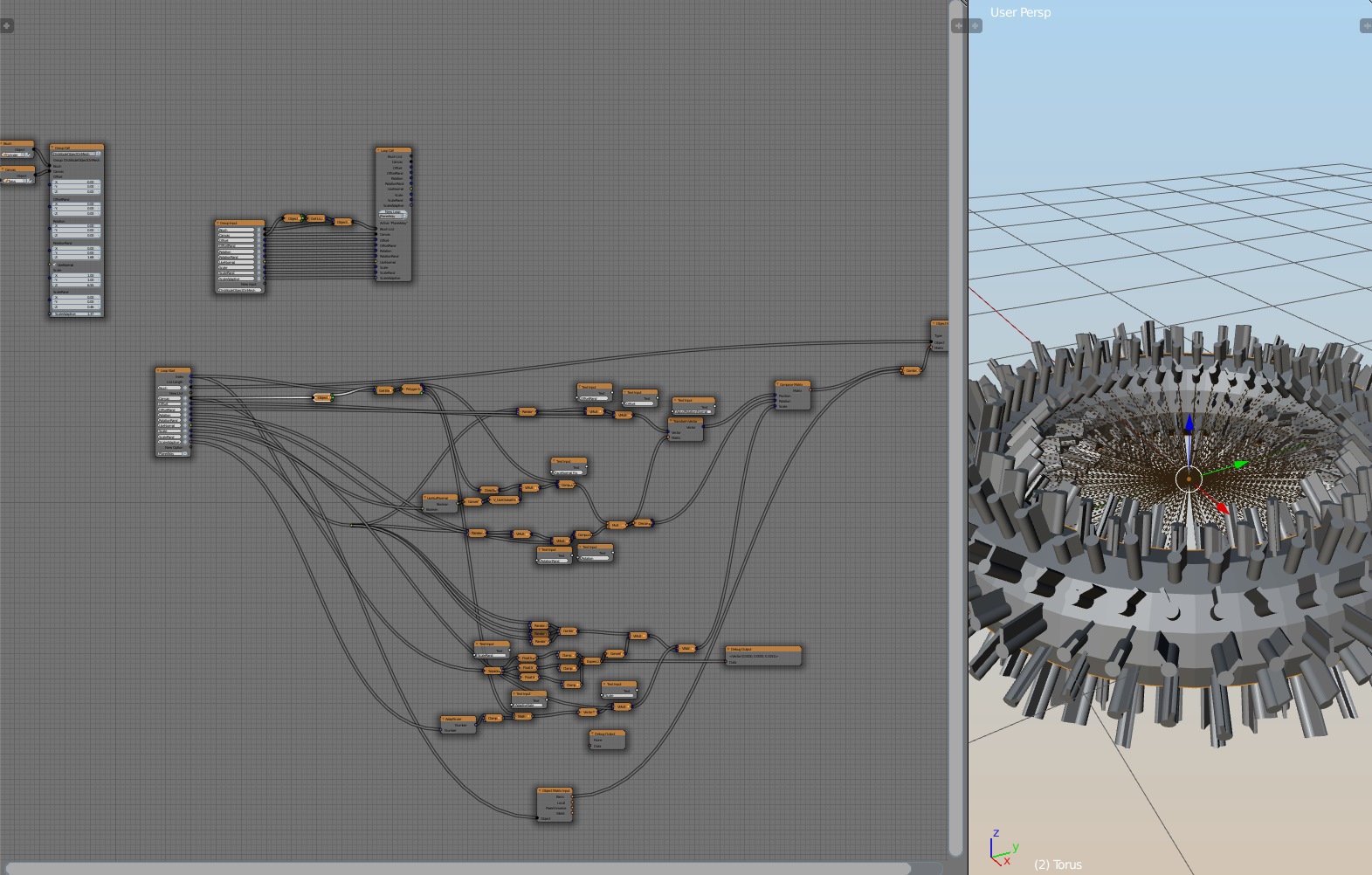Viewport: 1372px width, 875px height.
Task: Click RotationRand Z field showing 1.68
Action: (76, 257)
